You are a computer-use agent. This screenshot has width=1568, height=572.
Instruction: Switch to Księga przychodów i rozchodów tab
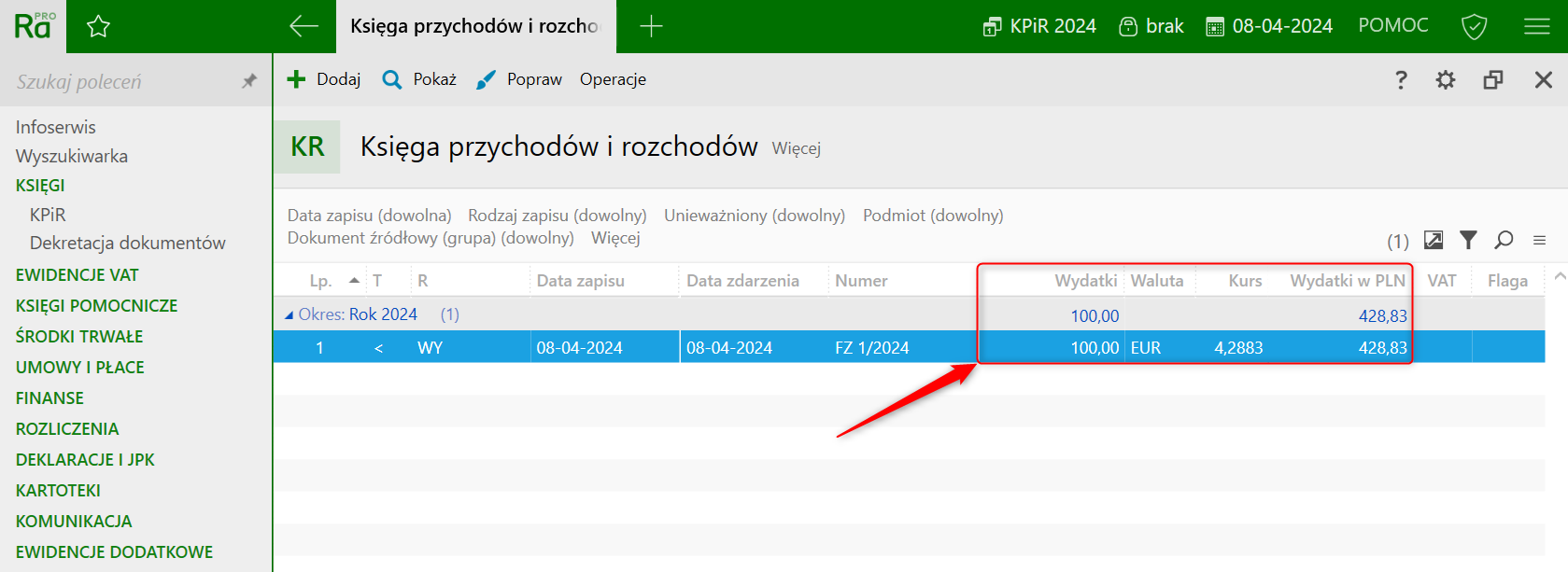pyautogui.click(x=475, y=26)
